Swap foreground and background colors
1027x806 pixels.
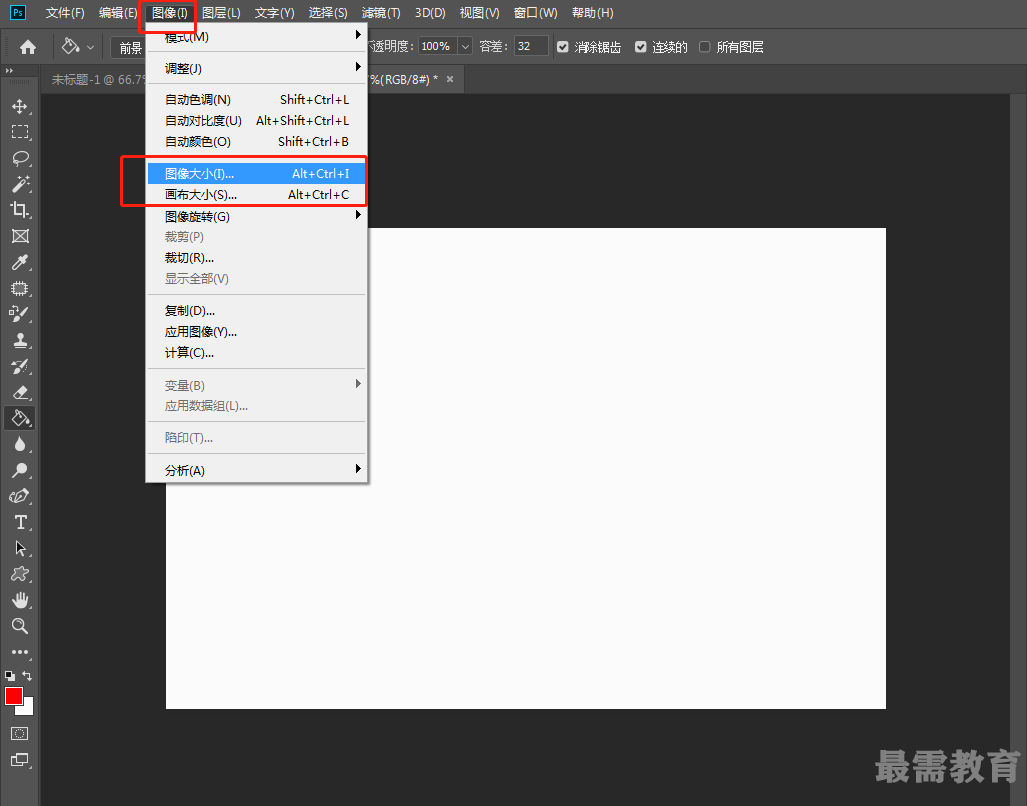coord(27,676)
